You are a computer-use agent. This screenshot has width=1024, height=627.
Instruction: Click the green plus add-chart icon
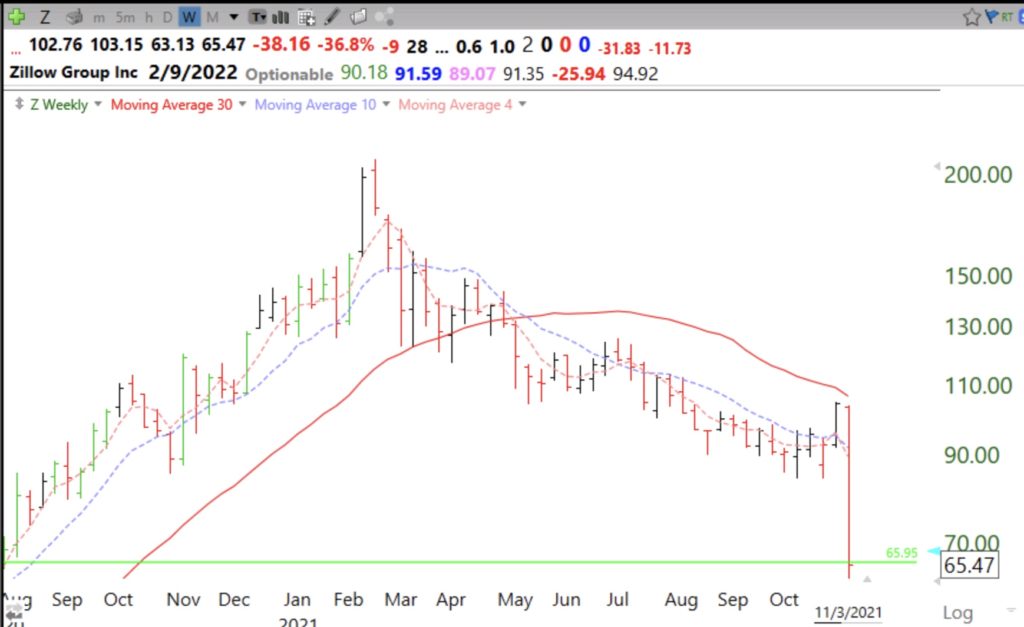click(17, 17)
